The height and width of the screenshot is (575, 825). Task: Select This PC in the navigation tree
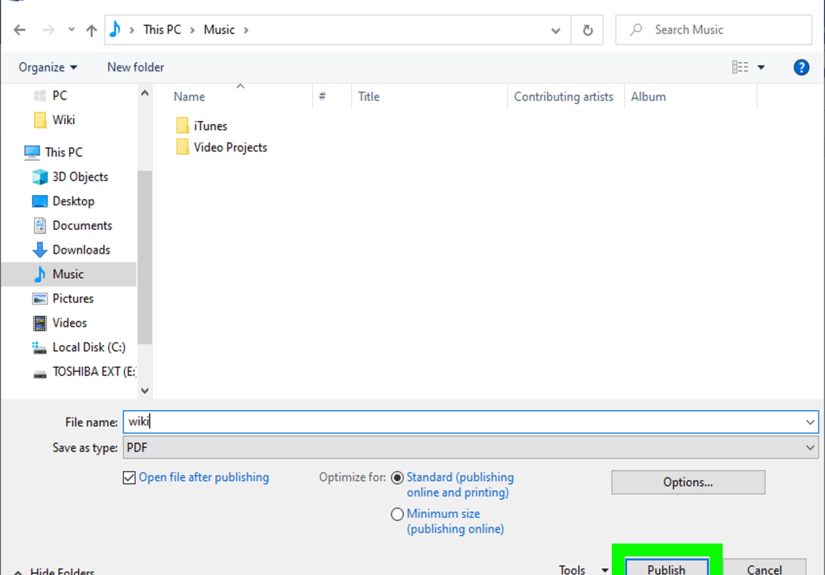[63, 152]
